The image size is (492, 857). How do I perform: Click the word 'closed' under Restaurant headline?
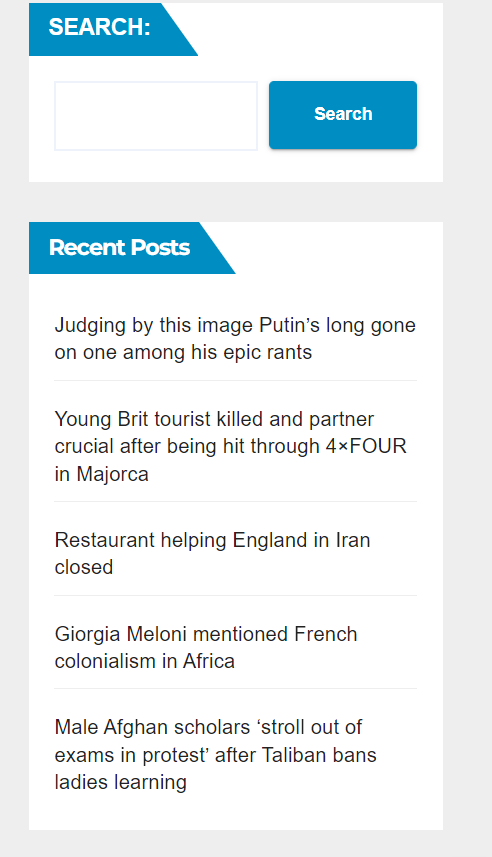pos(84,567)
